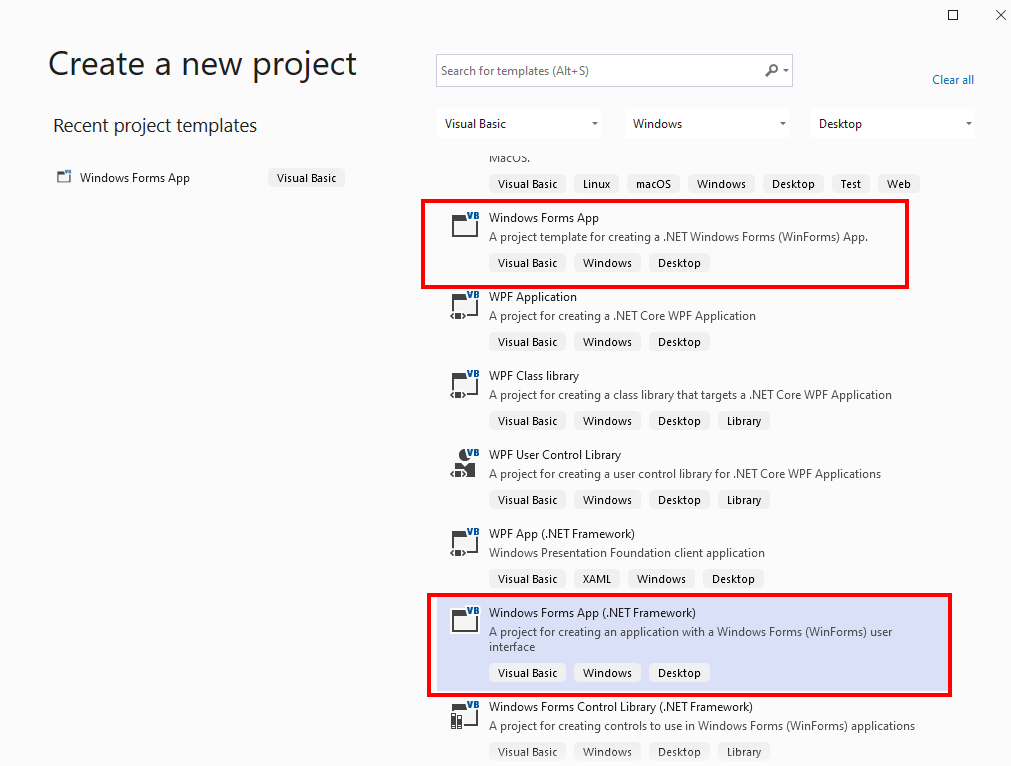Select the WPF User Control Library title
Screen dimensions: 1011x766
coord(555,455)
